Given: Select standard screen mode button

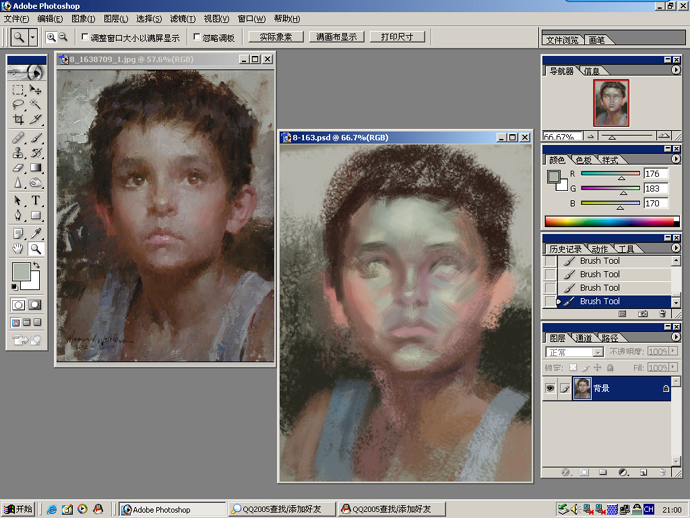Looking at the screenshot, I should 16,323.
